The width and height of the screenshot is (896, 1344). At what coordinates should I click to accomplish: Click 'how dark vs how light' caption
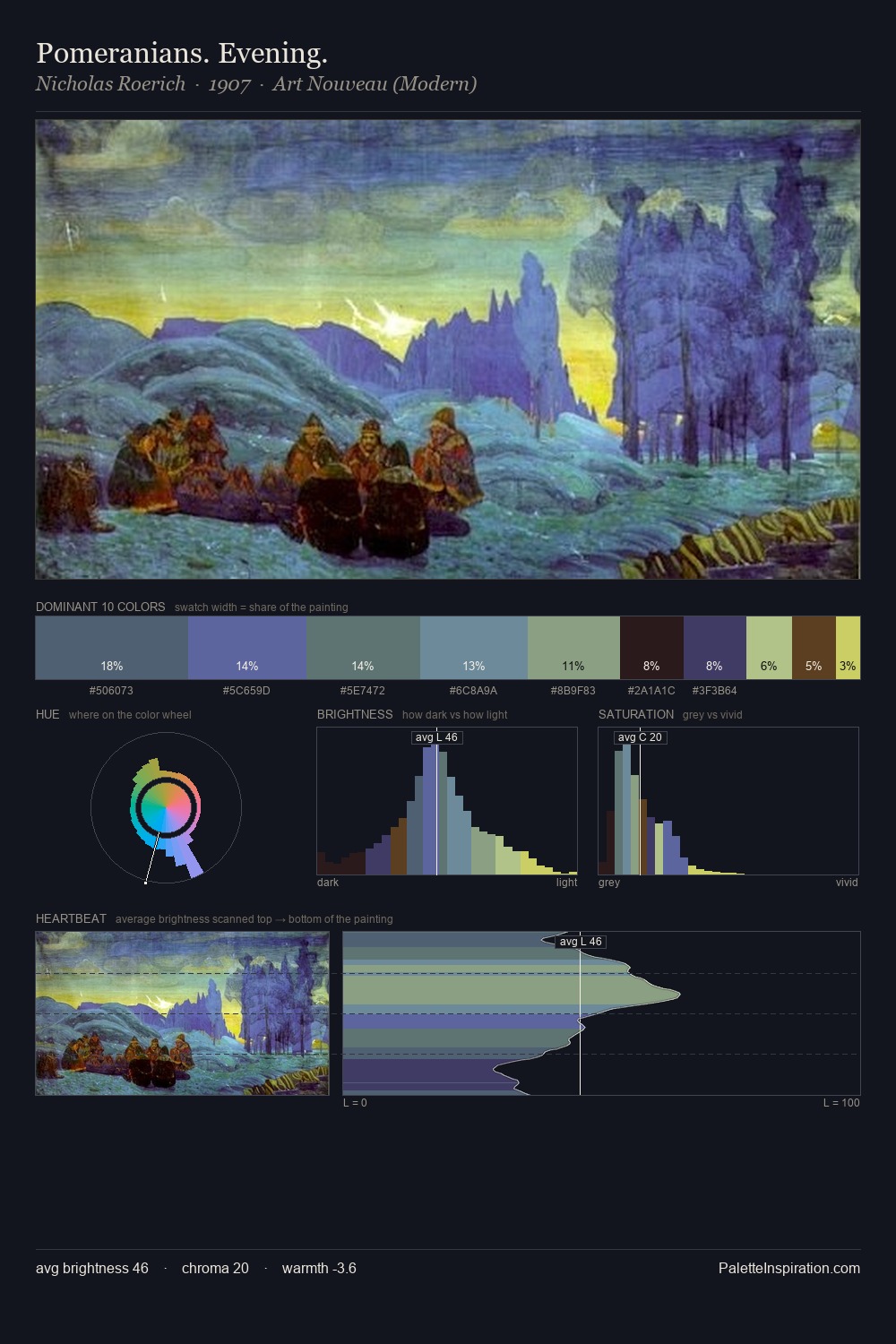(454, 715)
